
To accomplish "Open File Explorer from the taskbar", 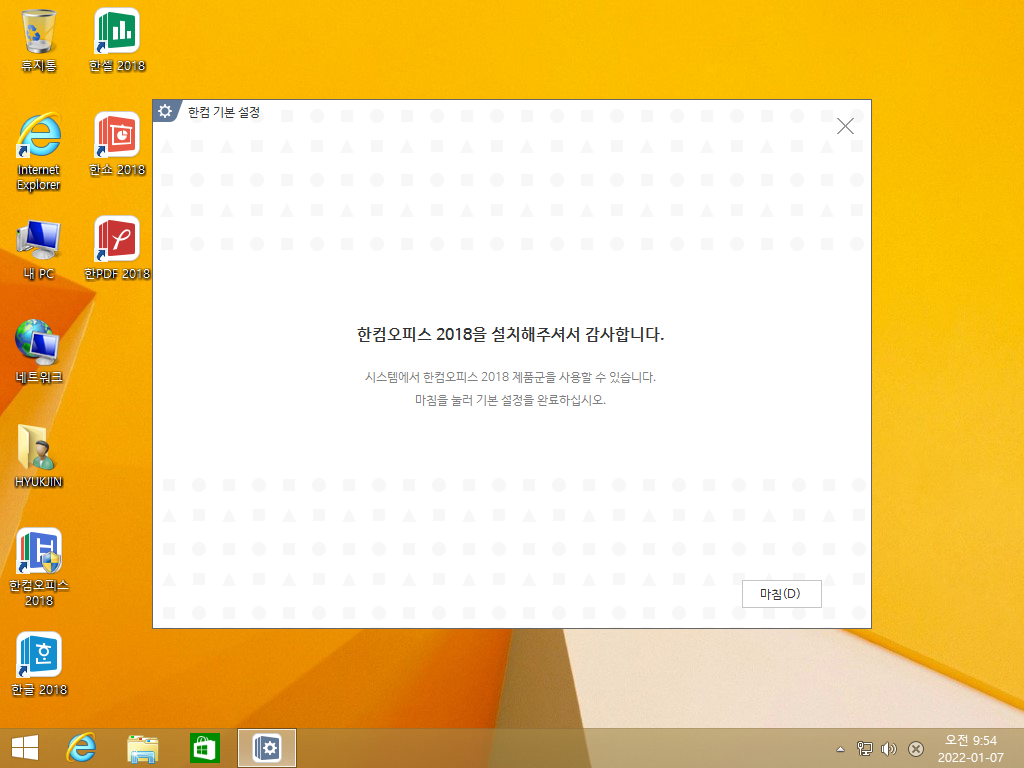I will click(x=142, y=748).
